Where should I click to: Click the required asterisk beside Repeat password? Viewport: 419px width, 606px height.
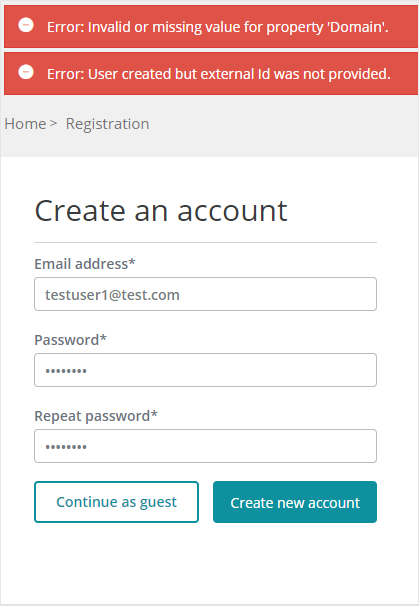tap(154, 414)
